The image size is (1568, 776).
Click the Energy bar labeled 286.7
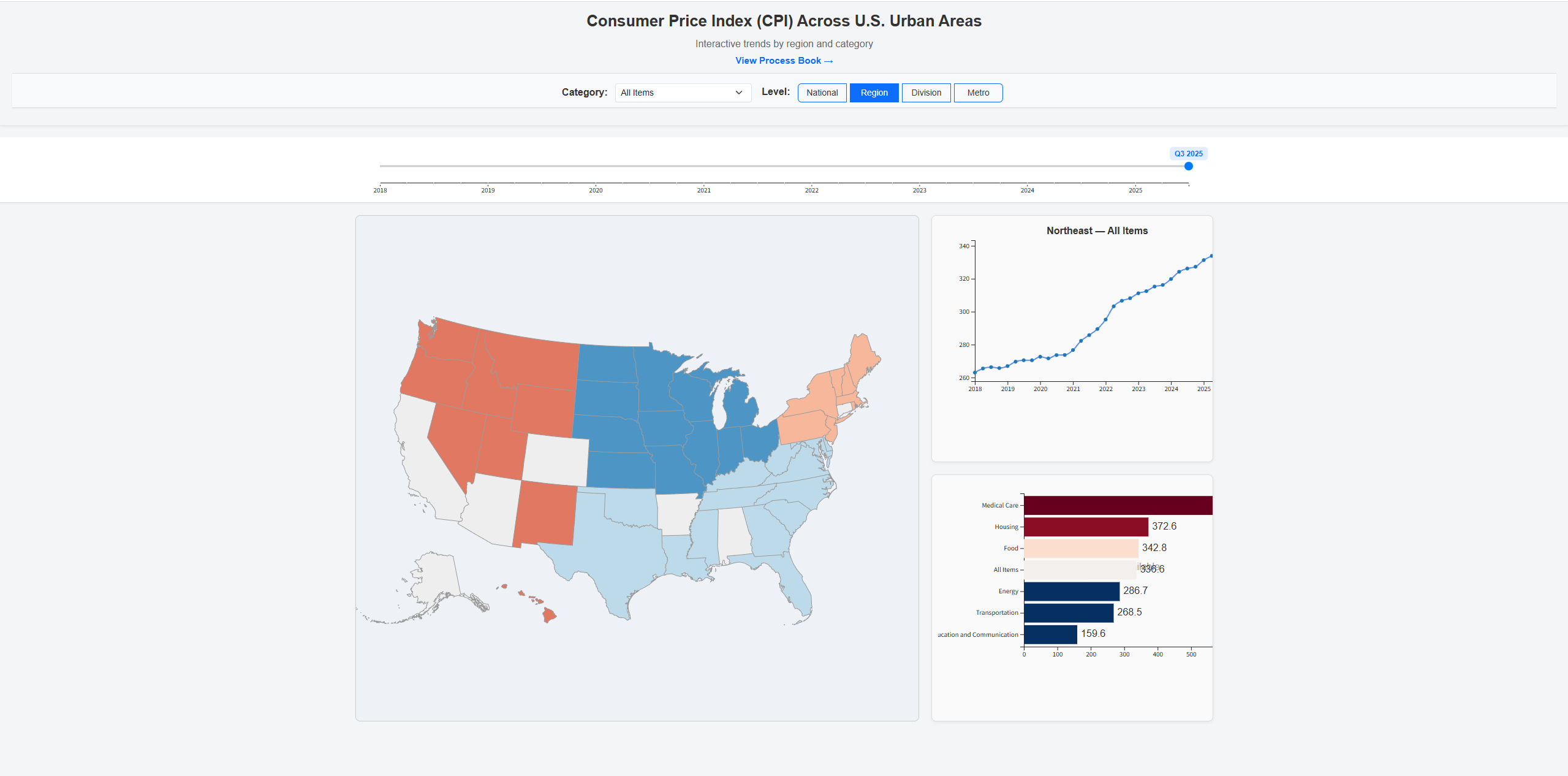[1071, 592]
